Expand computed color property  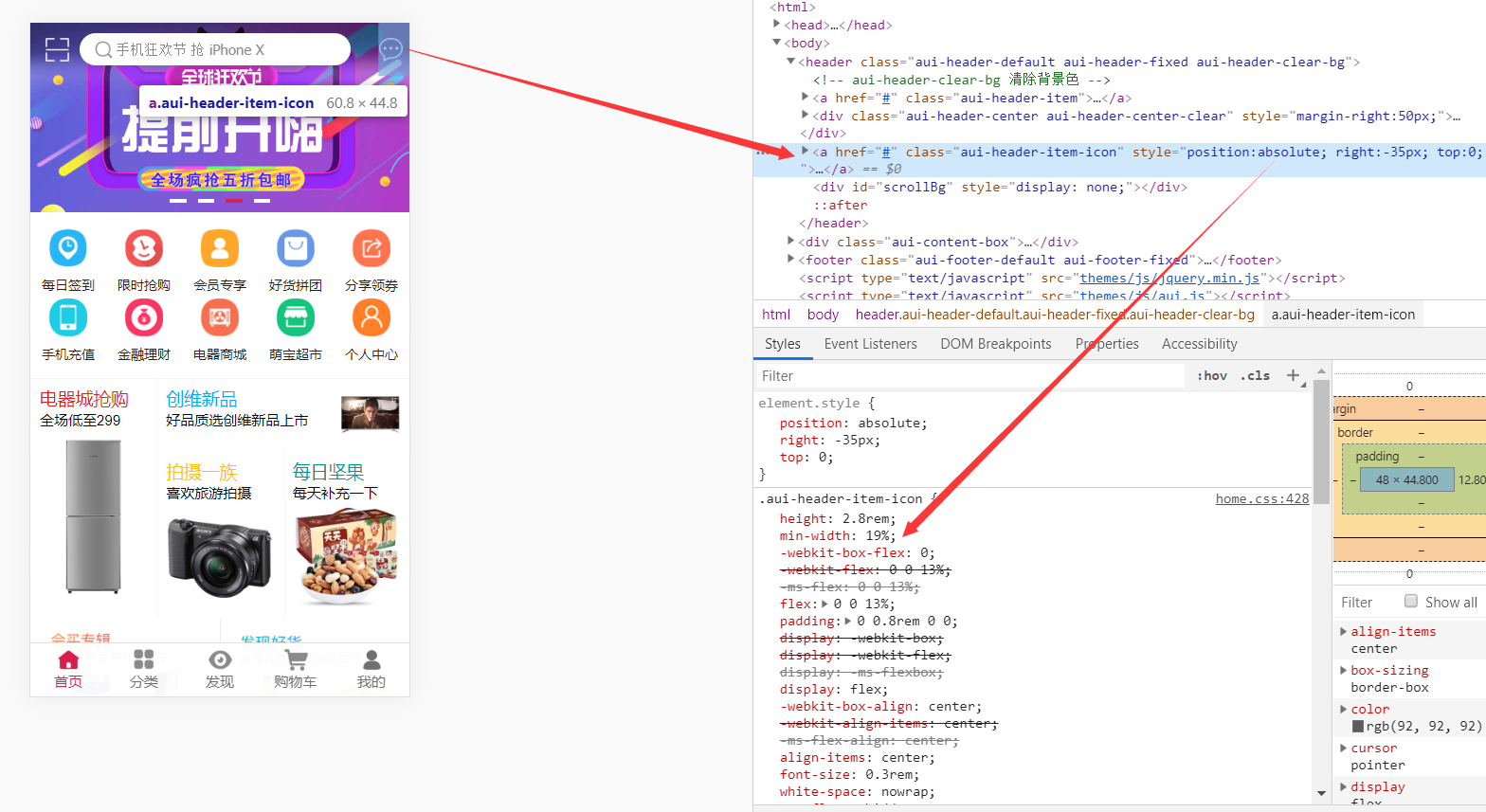point(1344,709)
